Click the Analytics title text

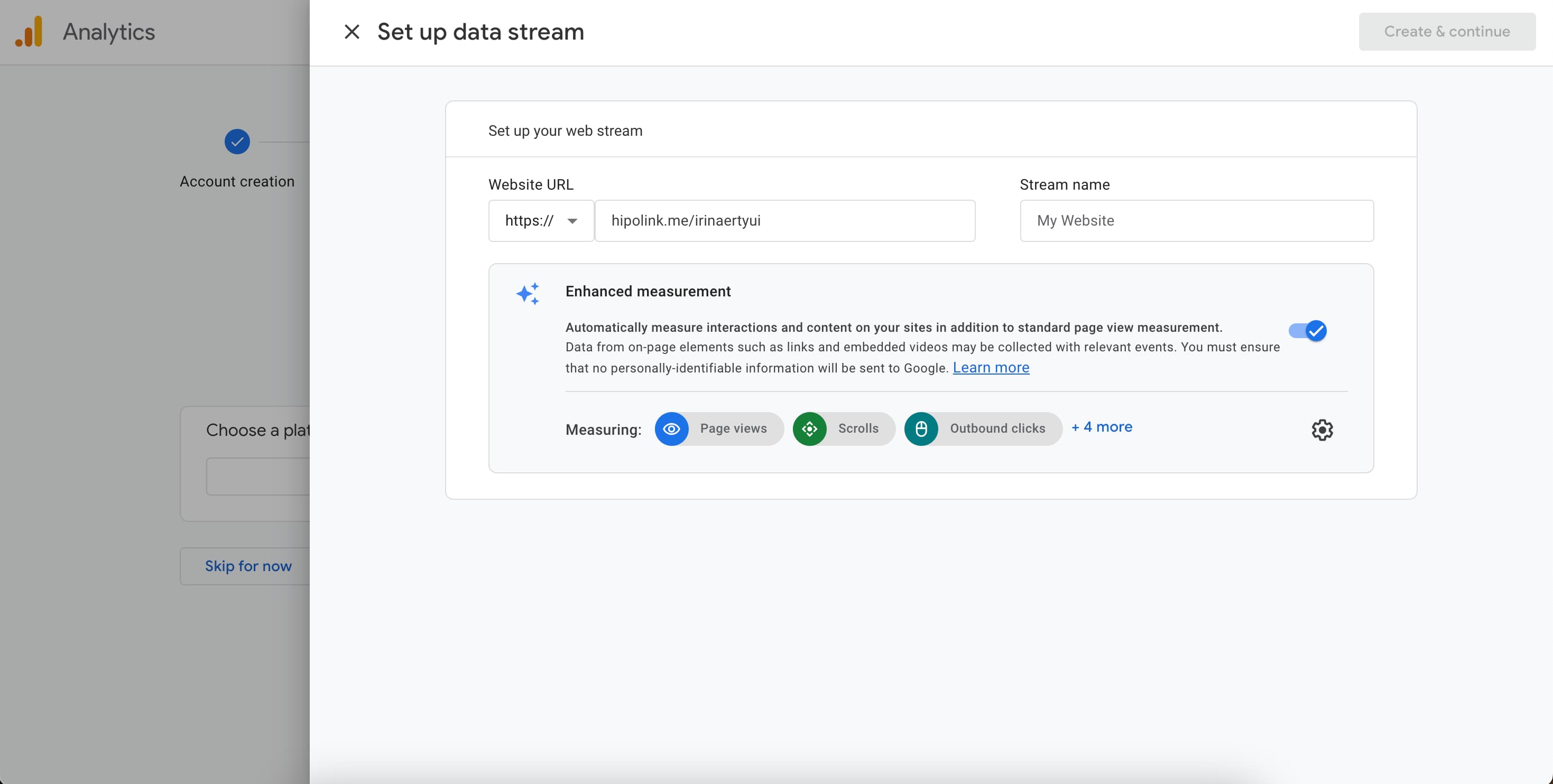pos(108,32)
